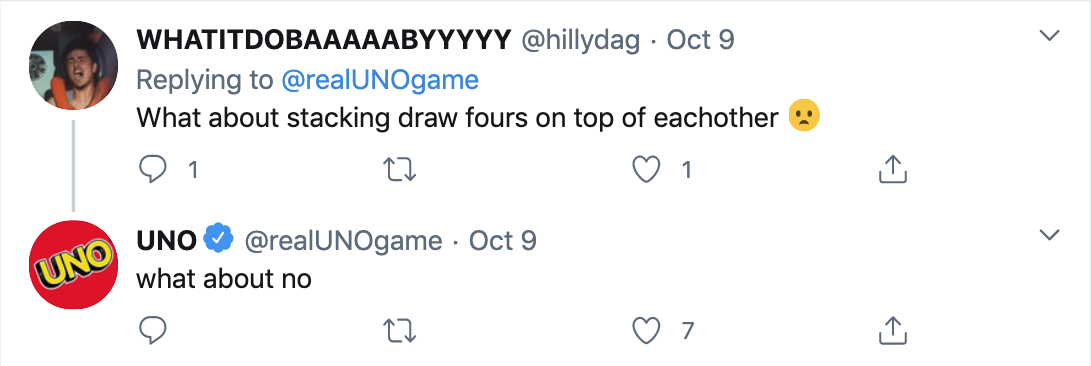Reply to hillydag's draw fours tweet
Viewport: 1091px width, 366px height.
153,169
